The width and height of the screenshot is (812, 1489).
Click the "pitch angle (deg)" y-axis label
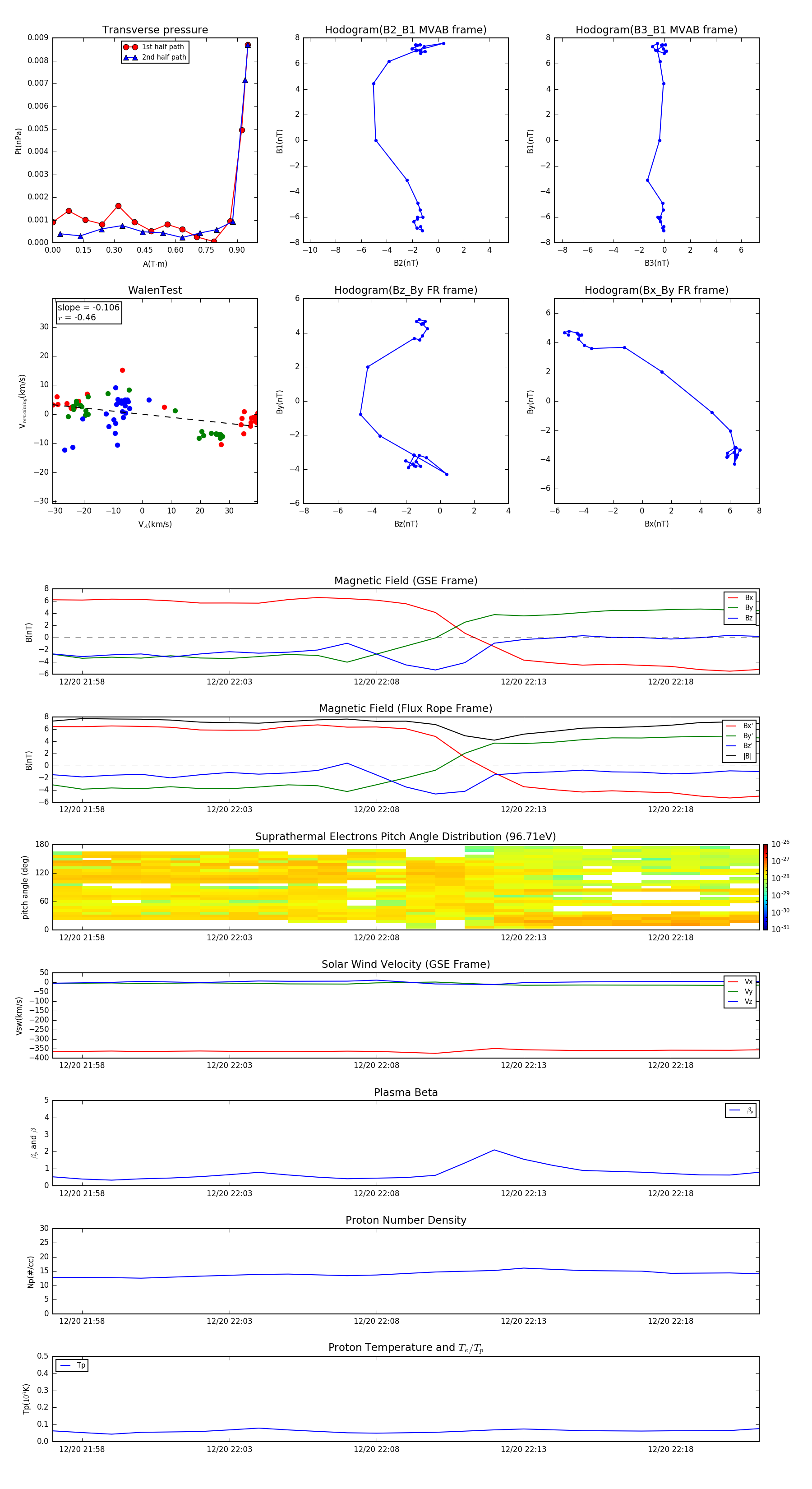point(25,887)
